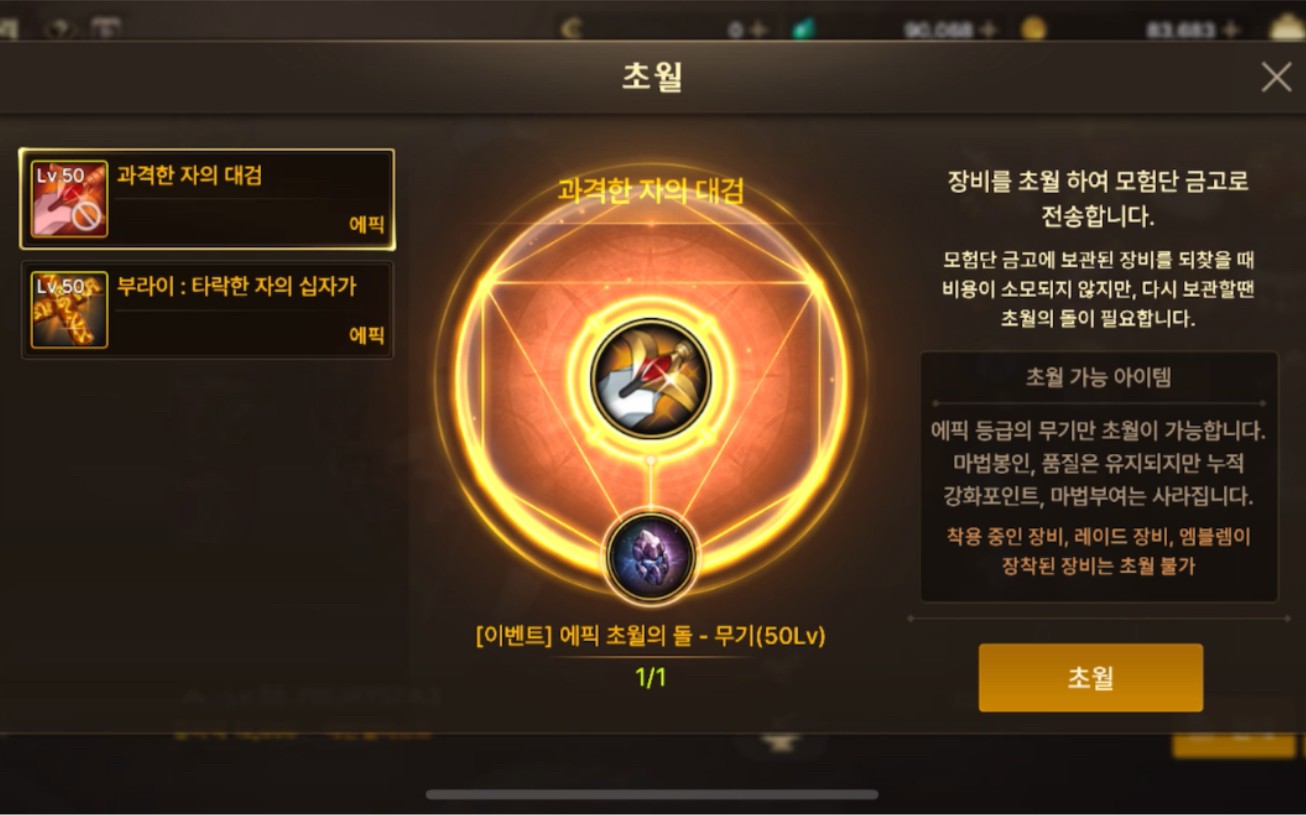Click the plus next to 0 currency
Screen dimensions: 1306x816
757,29
